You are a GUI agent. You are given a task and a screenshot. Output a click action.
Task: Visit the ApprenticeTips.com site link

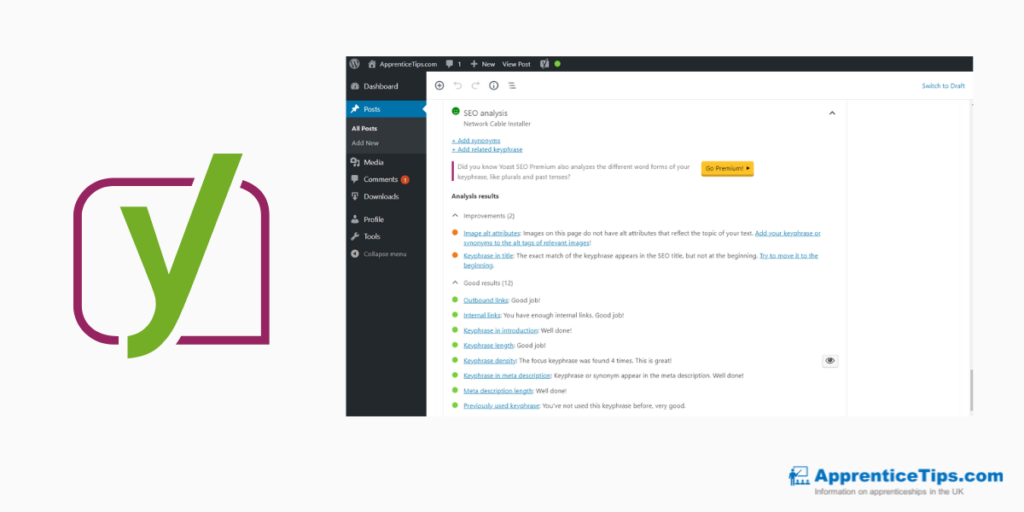pyautogui.click(x=402, y=64)
